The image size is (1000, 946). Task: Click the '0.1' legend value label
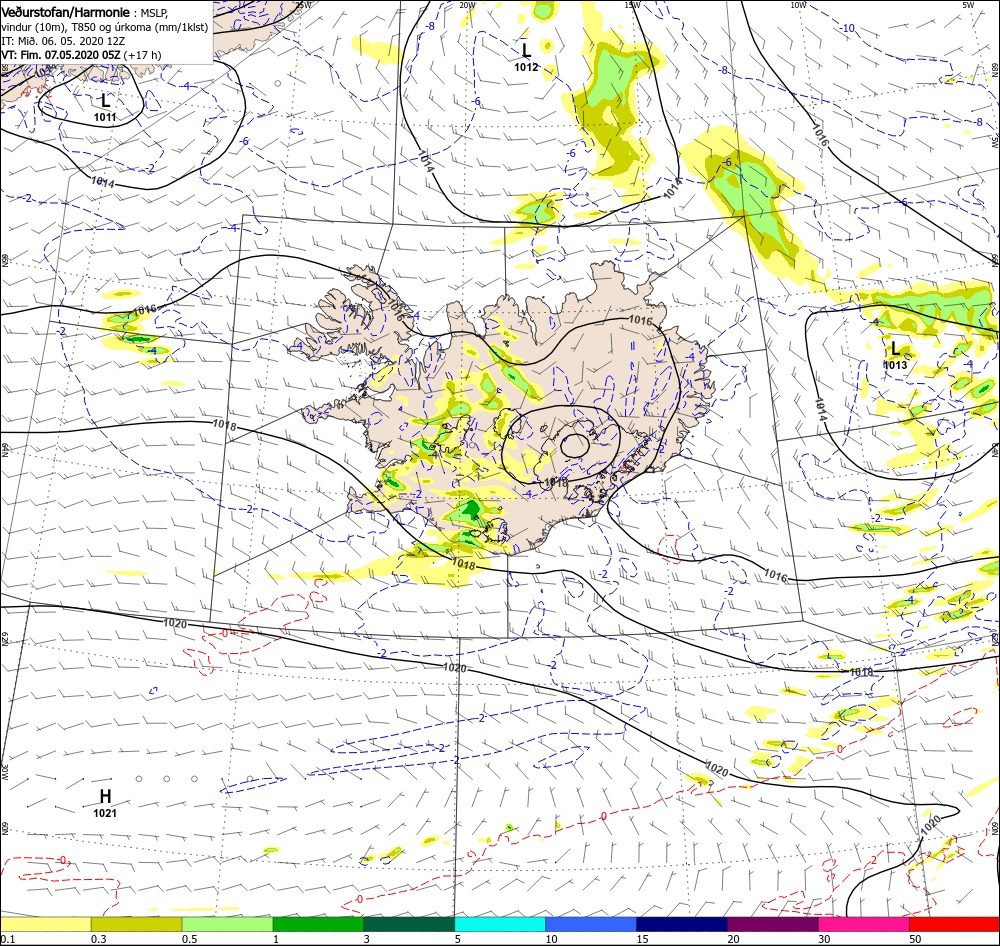pos(7,940)
